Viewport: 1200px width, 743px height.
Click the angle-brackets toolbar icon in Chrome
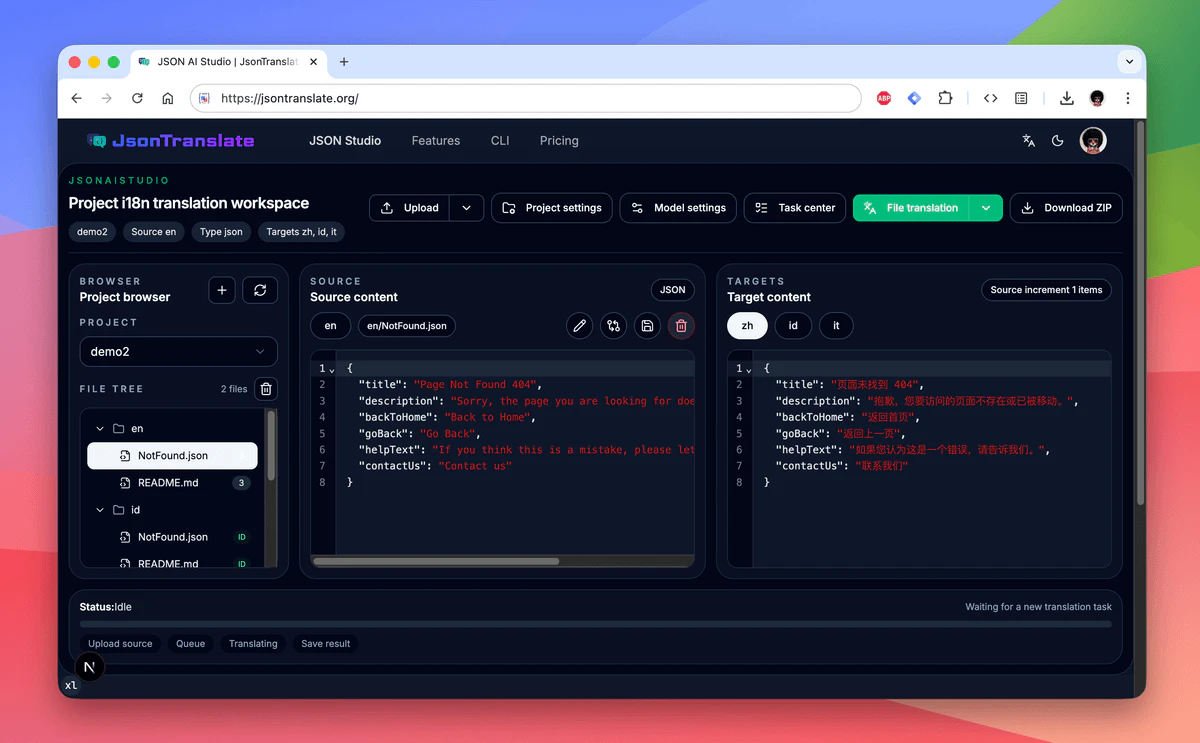tap(991, 98)
